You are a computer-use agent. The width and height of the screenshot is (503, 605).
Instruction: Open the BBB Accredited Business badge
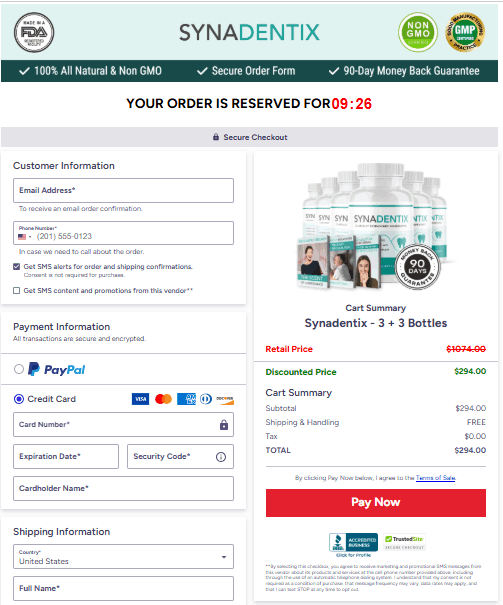pos(353,542)
